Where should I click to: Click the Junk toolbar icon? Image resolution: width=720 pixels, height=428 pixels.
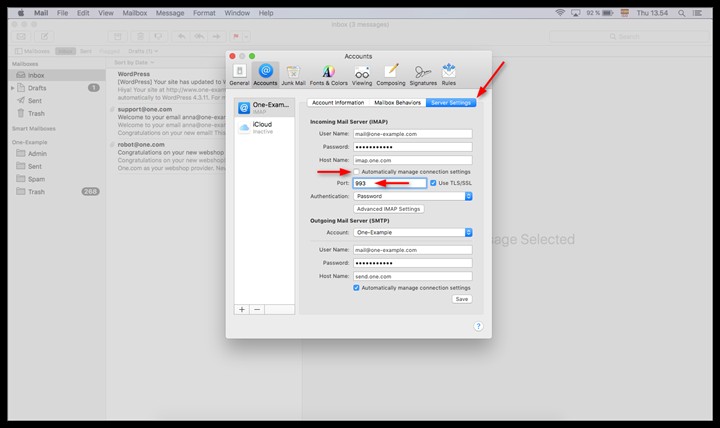[x=158, y=36]
